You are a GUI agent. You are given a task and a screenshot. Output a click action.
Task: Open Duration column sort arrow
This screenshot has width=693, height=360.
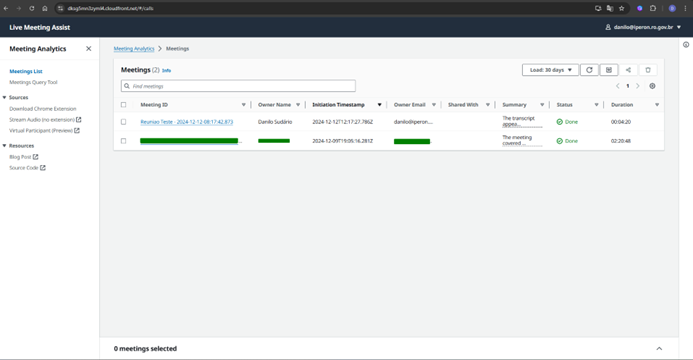657,105
